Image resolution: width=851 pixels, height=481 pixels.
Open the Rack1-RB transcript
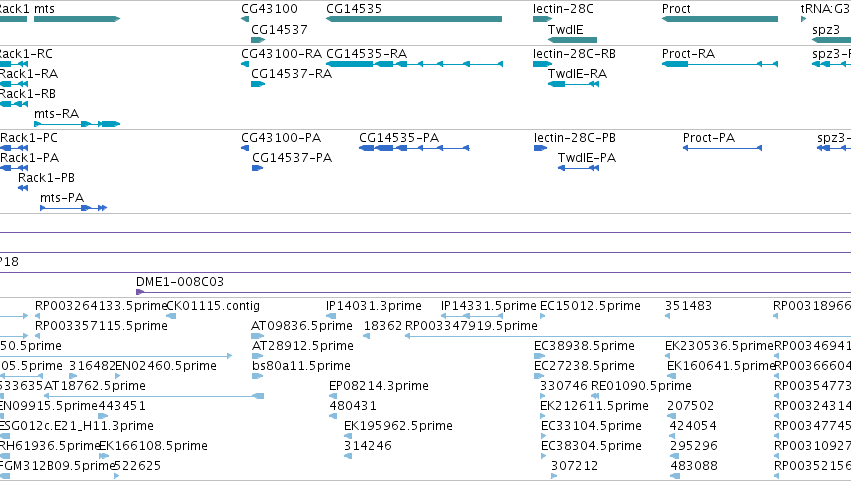pyautogui.click(x=14, y=104)
